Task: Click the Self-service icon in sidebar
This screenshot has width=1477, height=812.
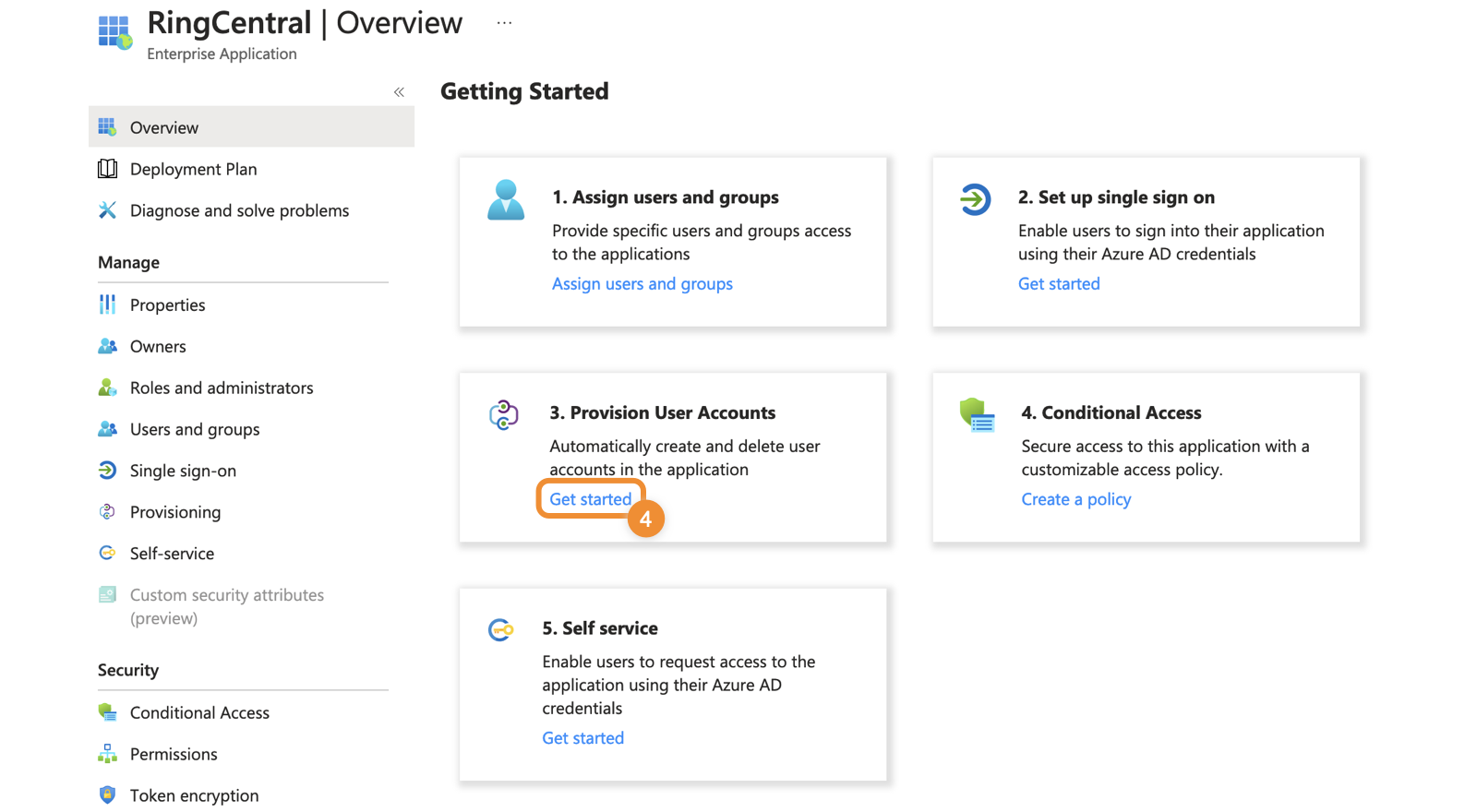Action: 107,554
